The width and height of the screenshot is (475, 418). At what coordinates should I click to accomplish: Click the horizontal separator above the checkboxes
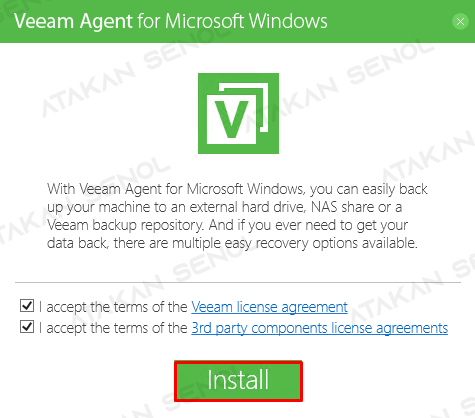pyautogui.click(x=238, y=283)
